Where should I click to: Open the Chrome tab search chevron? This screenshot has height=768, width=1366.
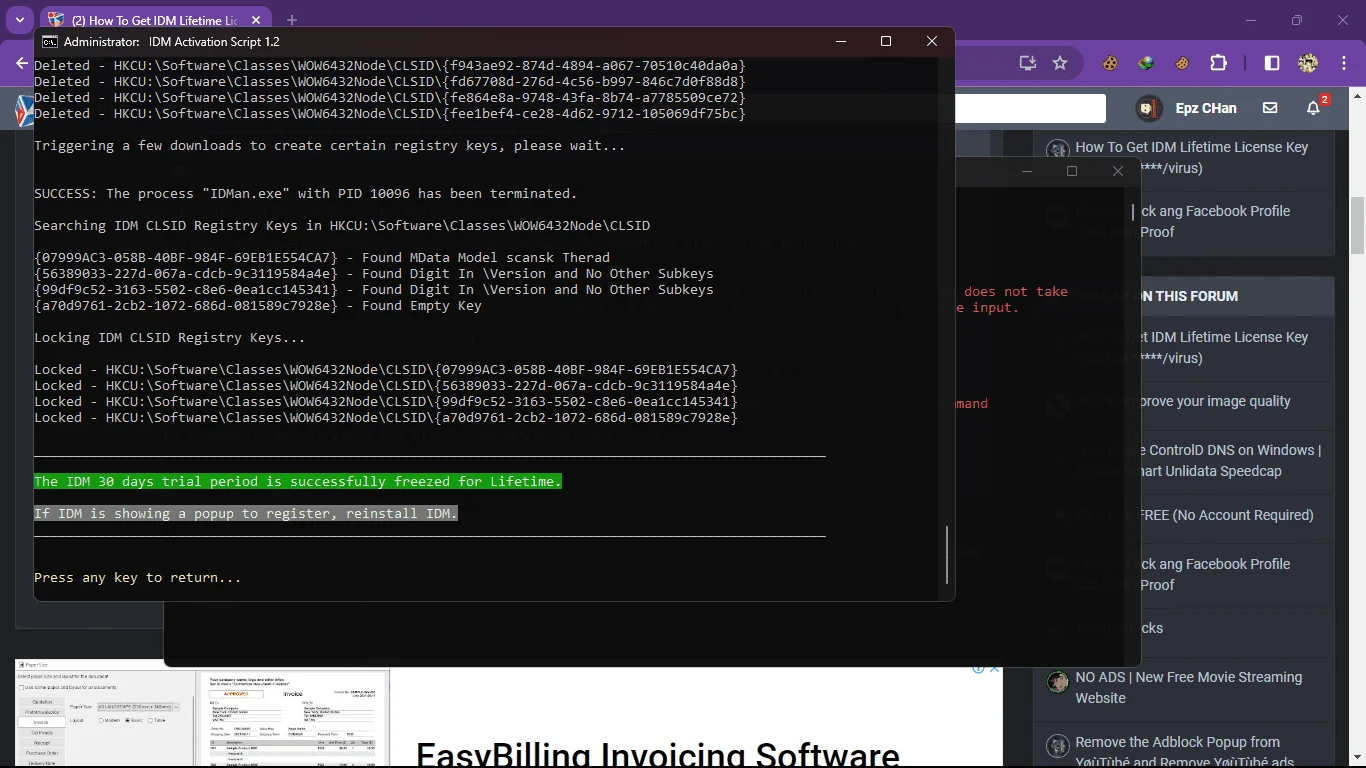tap(19, 20)
